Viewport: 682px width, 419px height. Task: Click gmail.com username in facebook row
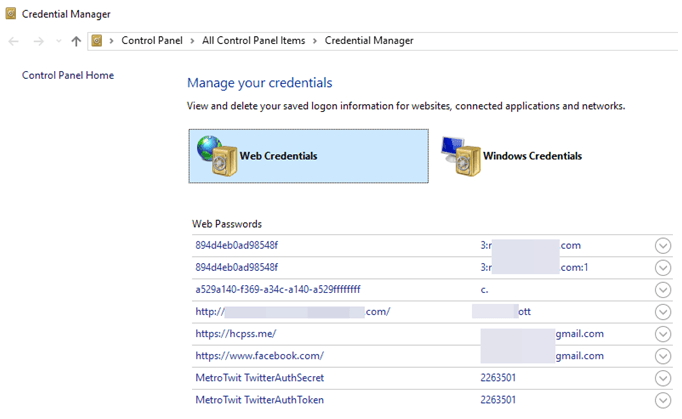coord(579,356)
